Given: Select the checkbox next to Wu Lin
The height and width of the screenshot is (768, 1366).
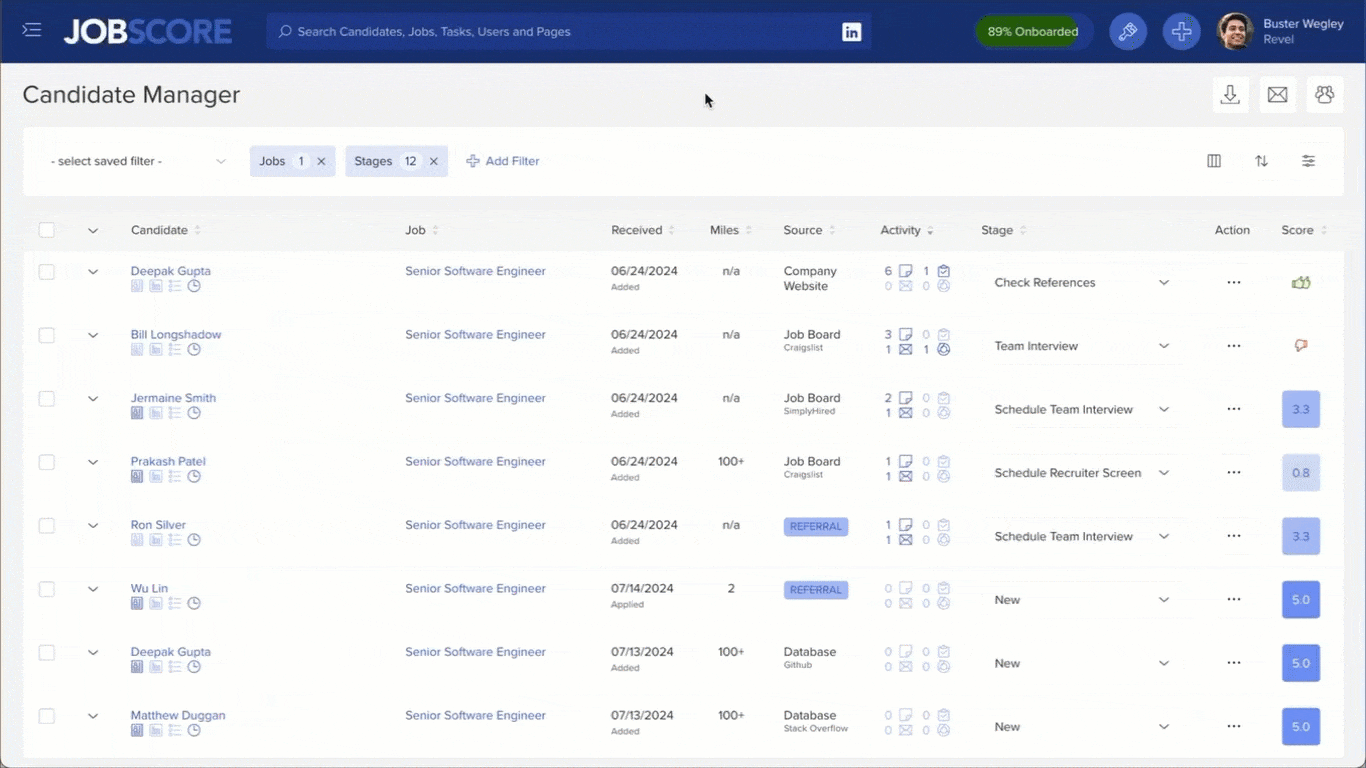Looking at the screenshot, I should coord(46,589).
